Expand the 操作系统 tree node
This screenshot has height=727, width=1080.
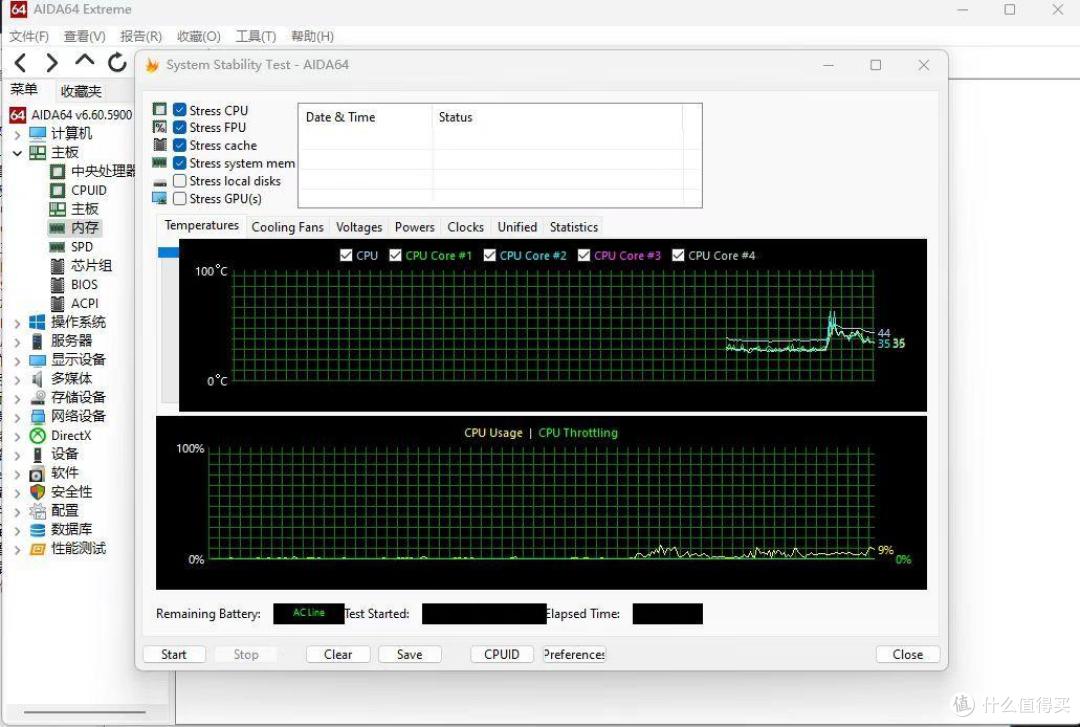[x=17, y=322]
